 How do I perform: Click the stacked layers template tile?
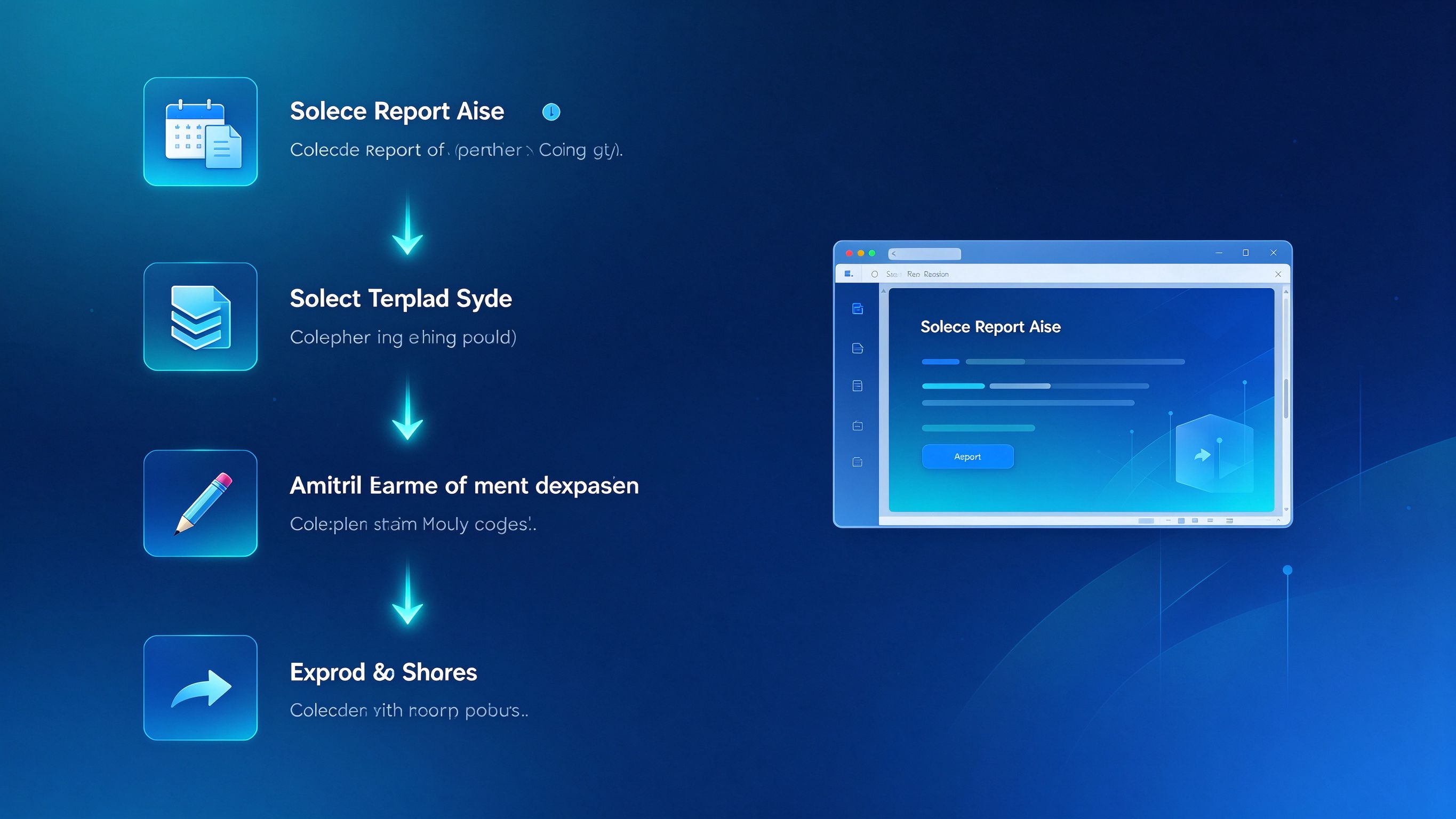coord(201,317)
